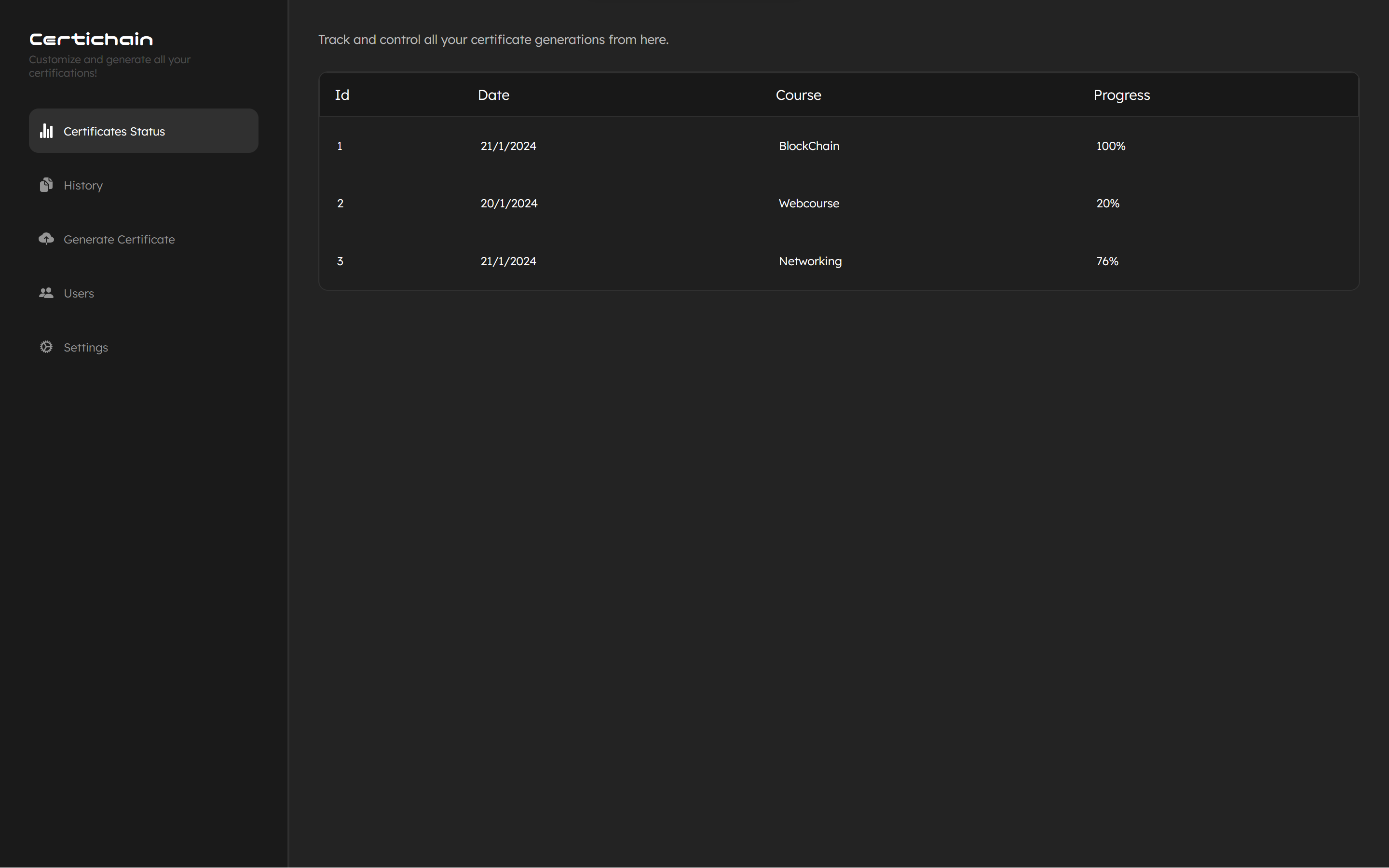Click the Users people icon
This screenshot has height=868, width=1389.
[x=46, y=293]
